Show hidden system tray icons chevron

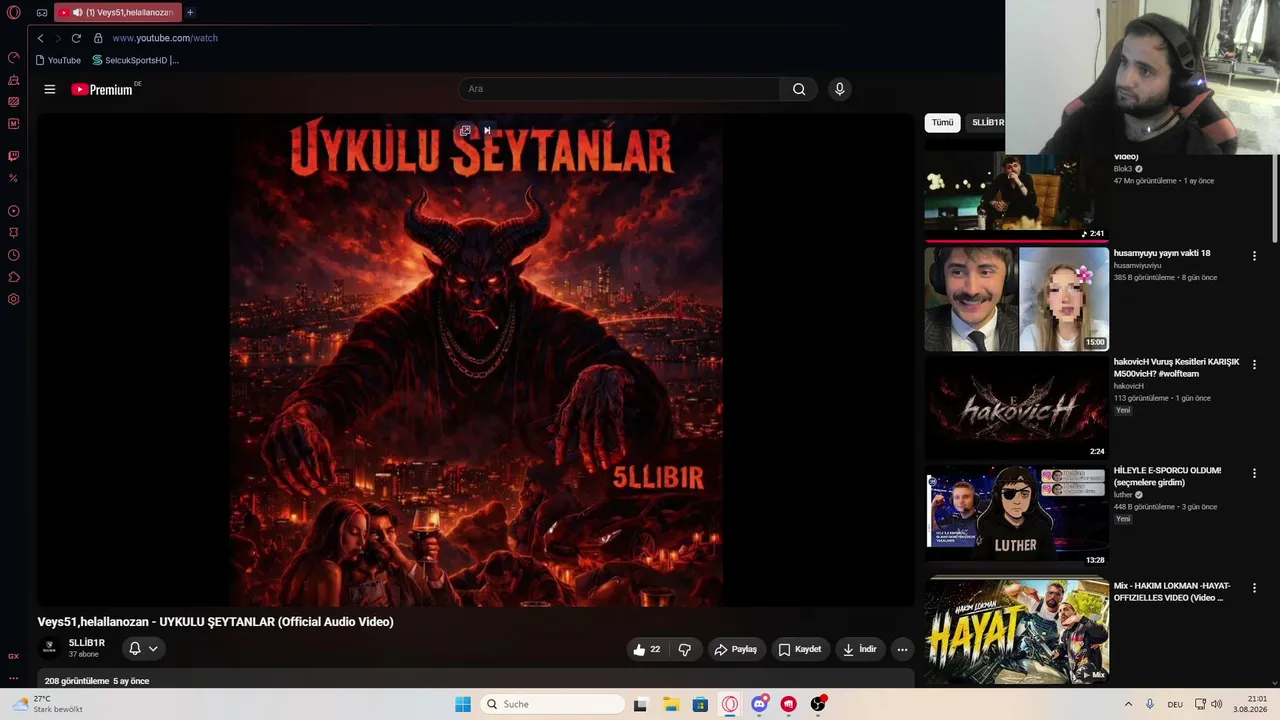pyautogui.click(x=1128, y=704)
